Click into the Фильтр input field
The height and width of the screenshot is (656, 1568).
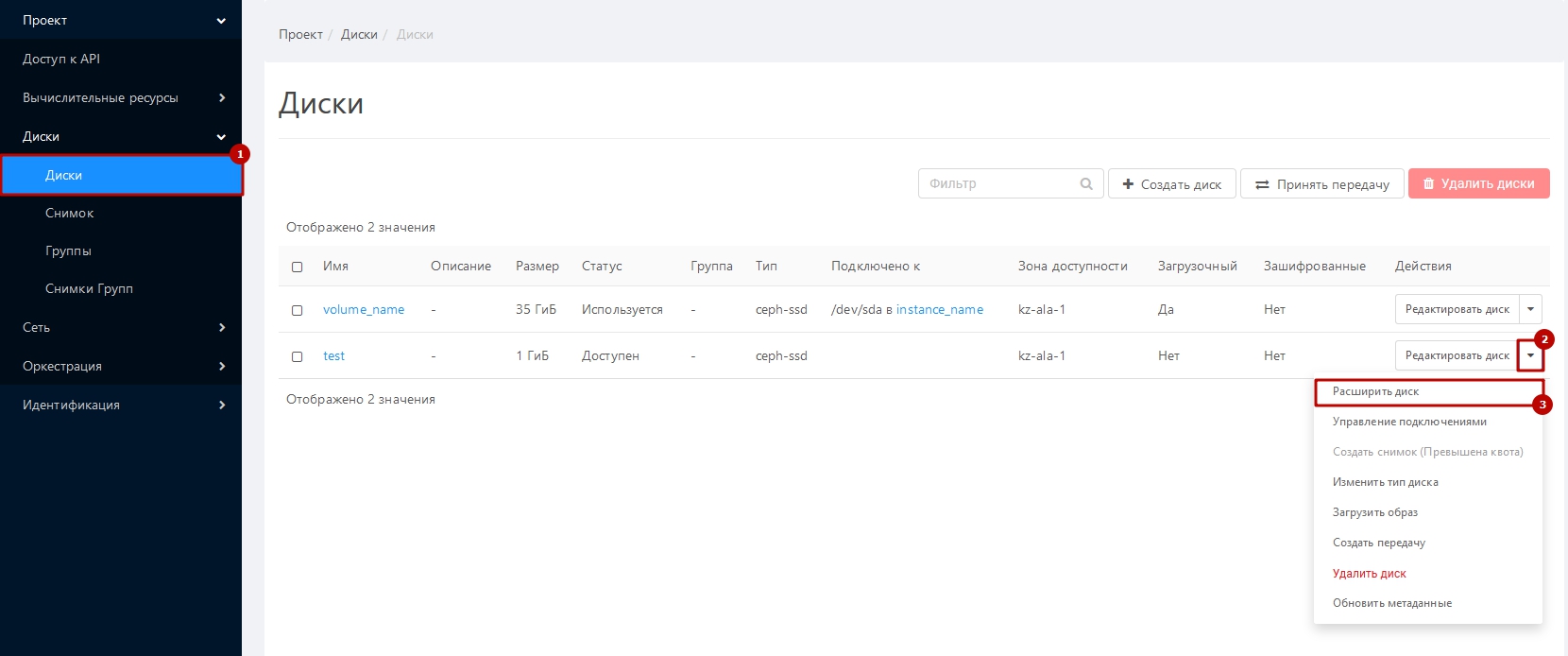coord(1001,183)
